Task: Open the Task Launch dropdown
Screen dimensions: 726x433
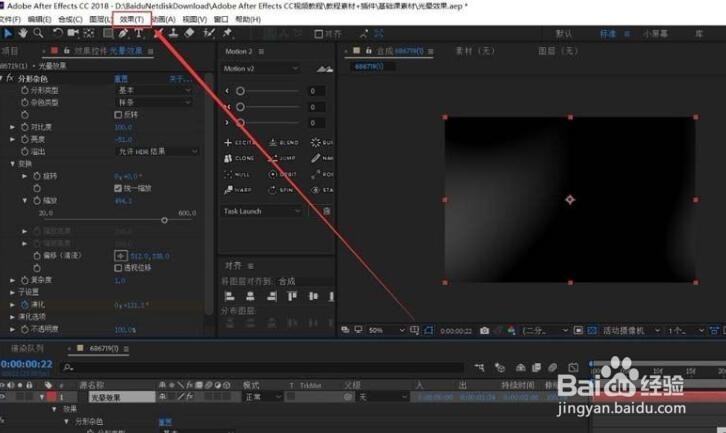Action: coord(263,211)
